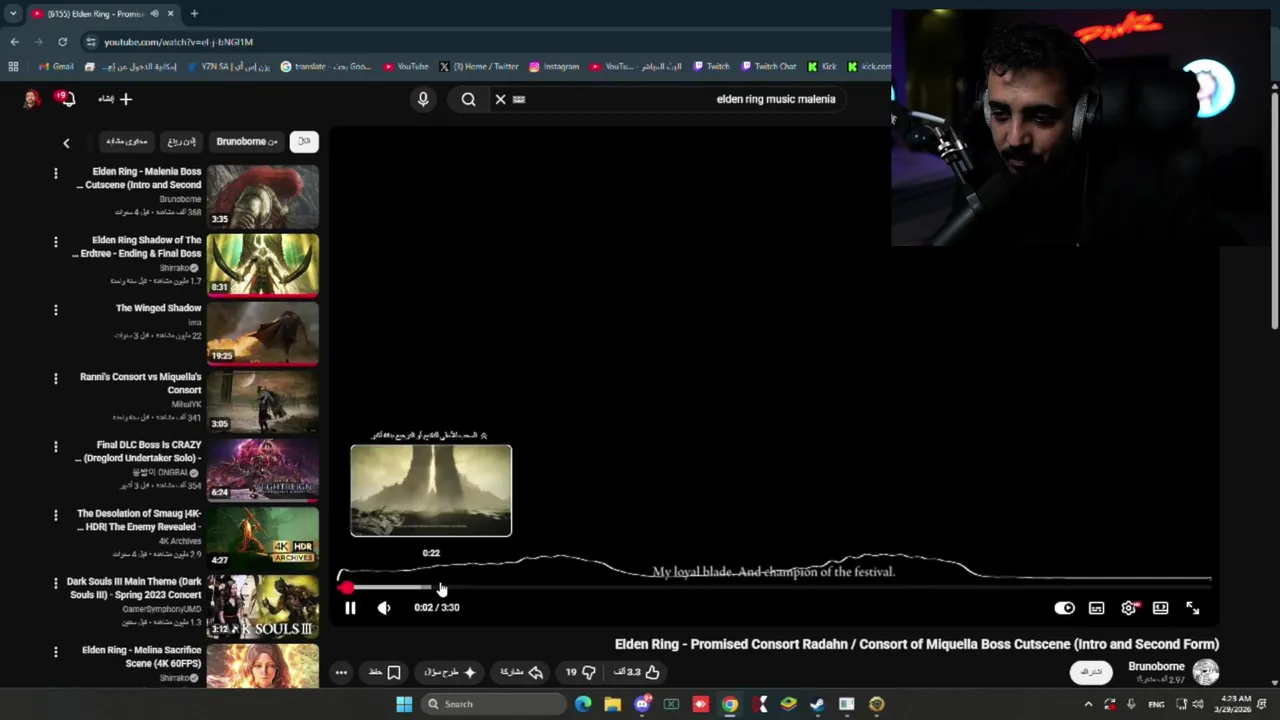Open the Twitch Chat bookmark

768,67
